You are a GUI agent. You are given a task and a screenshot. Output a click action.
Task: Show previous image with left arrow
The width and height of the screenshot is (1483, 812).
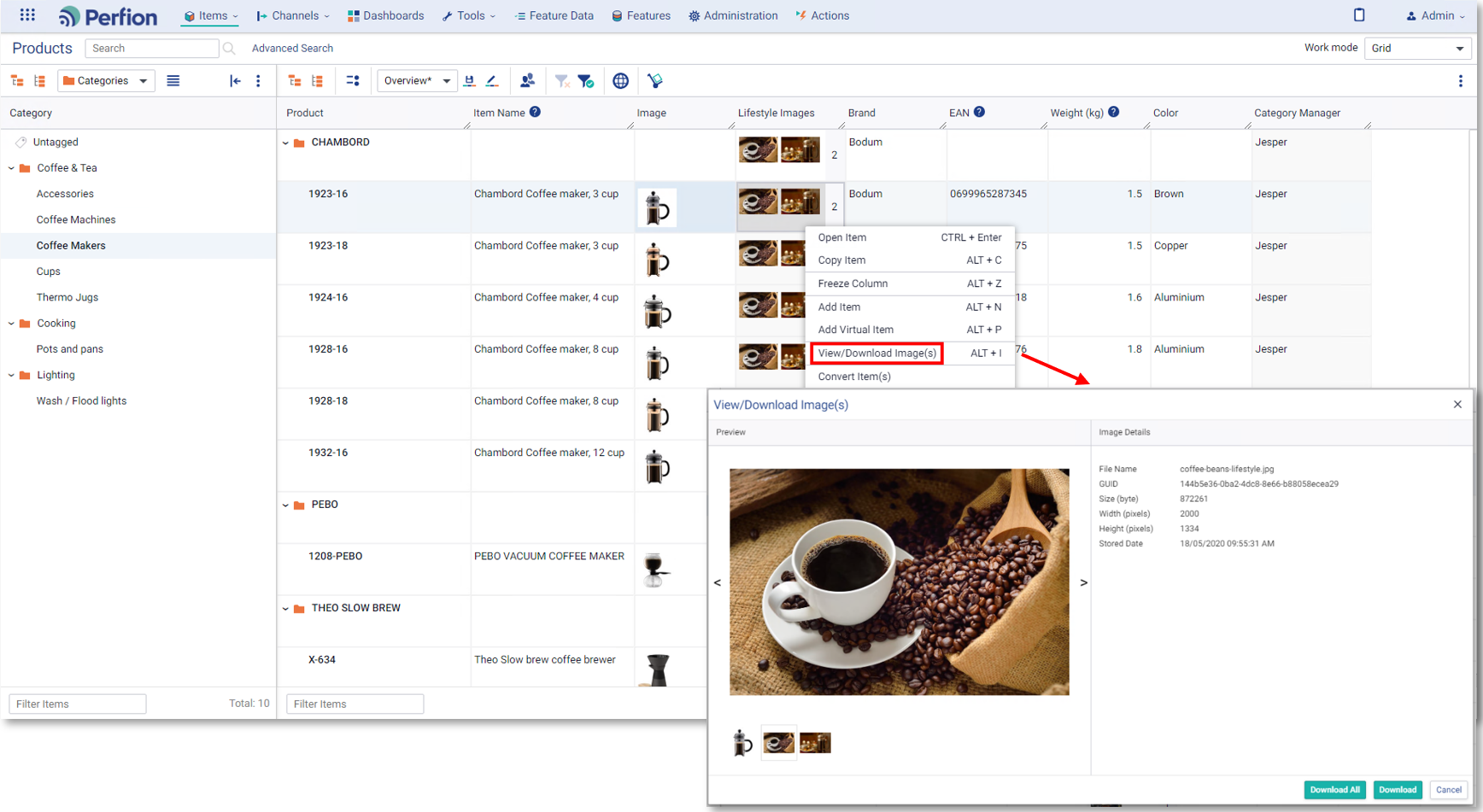point(718,583)
